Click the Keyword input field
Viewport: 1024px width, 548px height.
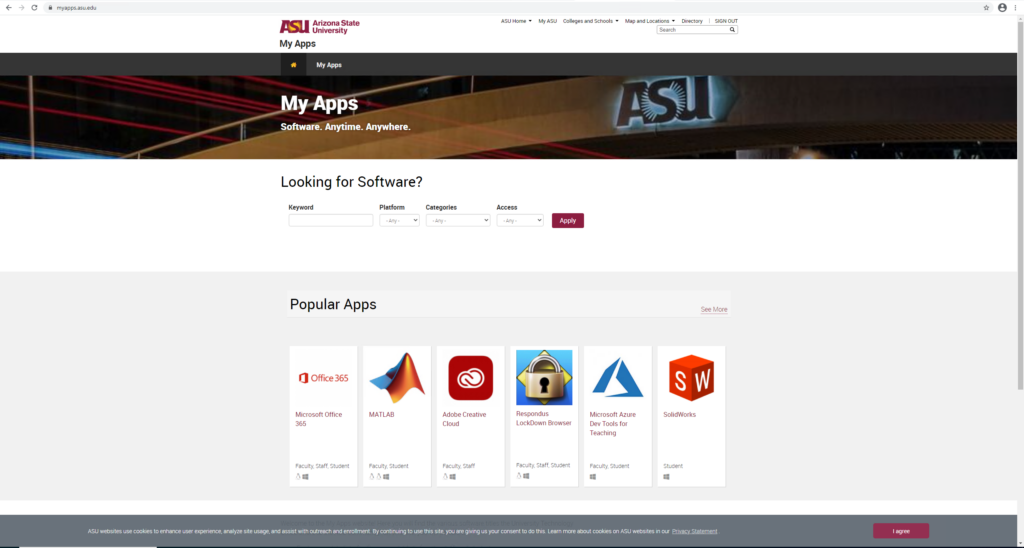click(x=330, y=221)
